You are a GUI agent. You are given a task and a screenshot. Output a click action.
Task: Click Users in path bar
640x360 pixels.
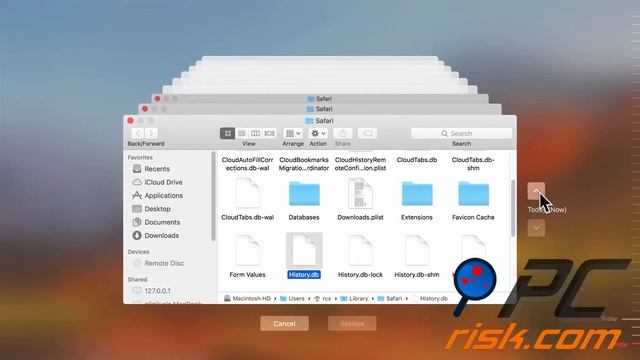click(292, 299)
